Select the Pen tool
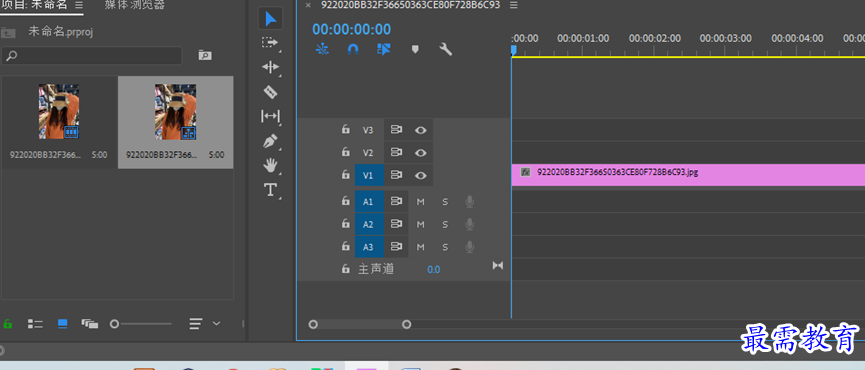The width and height of the screenshot is (865, 370). (x=270, y=141)
